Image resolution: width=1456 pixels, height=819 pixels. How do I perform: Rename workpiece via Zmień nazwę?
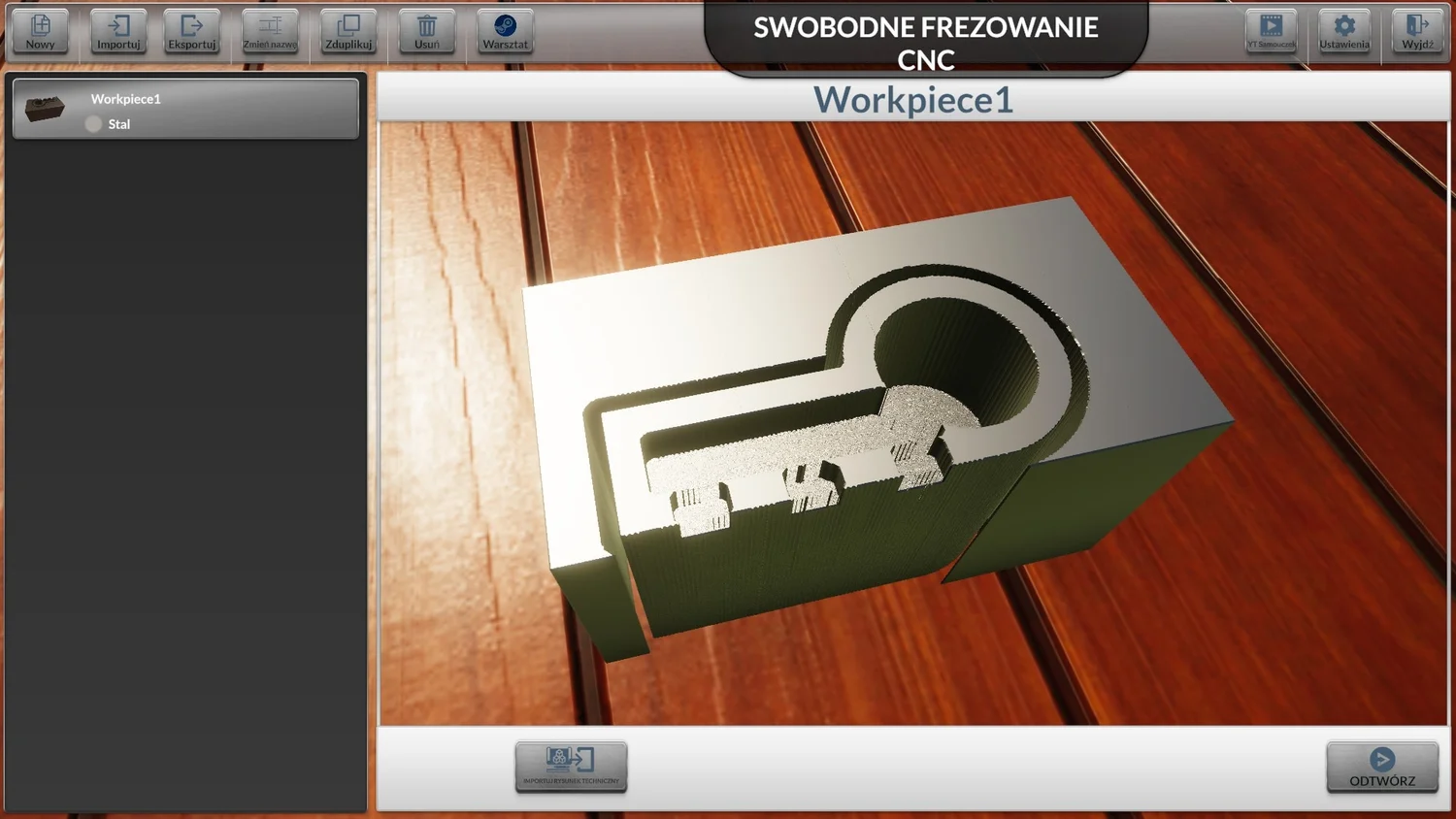(270, 31)
